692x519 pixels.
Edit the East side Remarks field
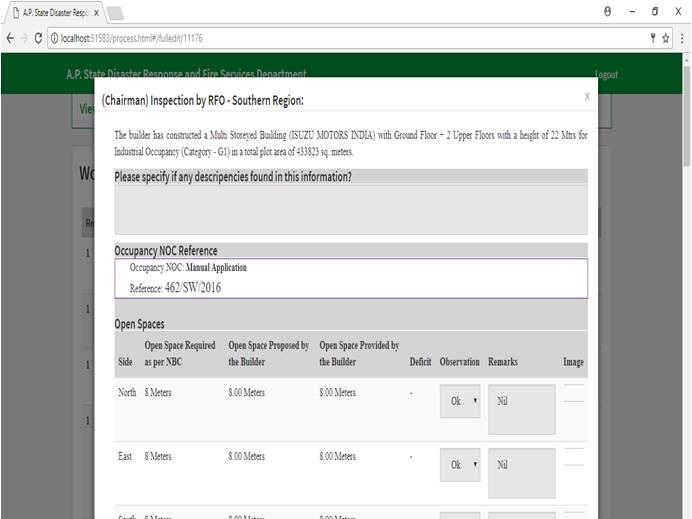[x=521, y=473]
